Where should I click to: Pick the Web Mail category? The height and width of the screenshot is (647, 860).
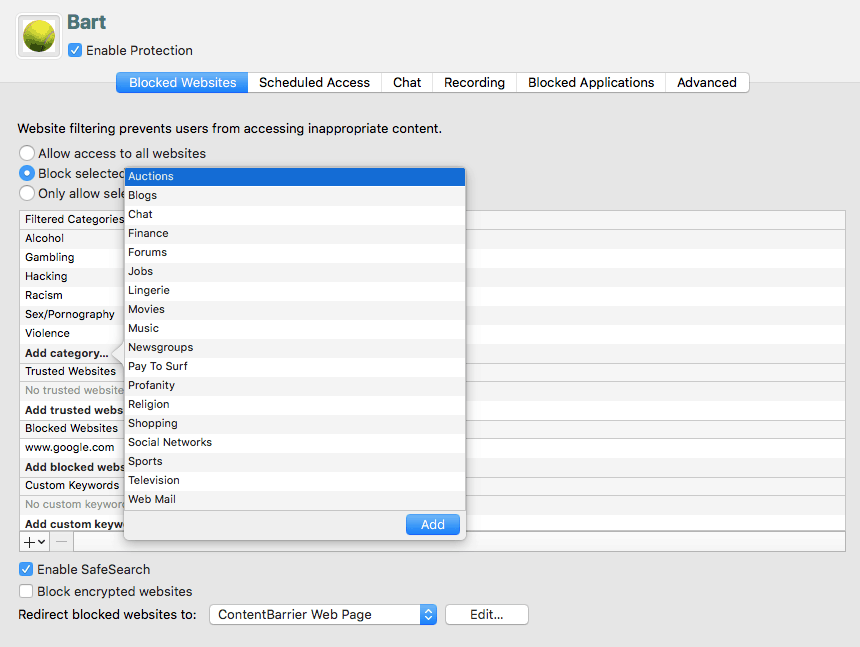click(x=152, y=499)
